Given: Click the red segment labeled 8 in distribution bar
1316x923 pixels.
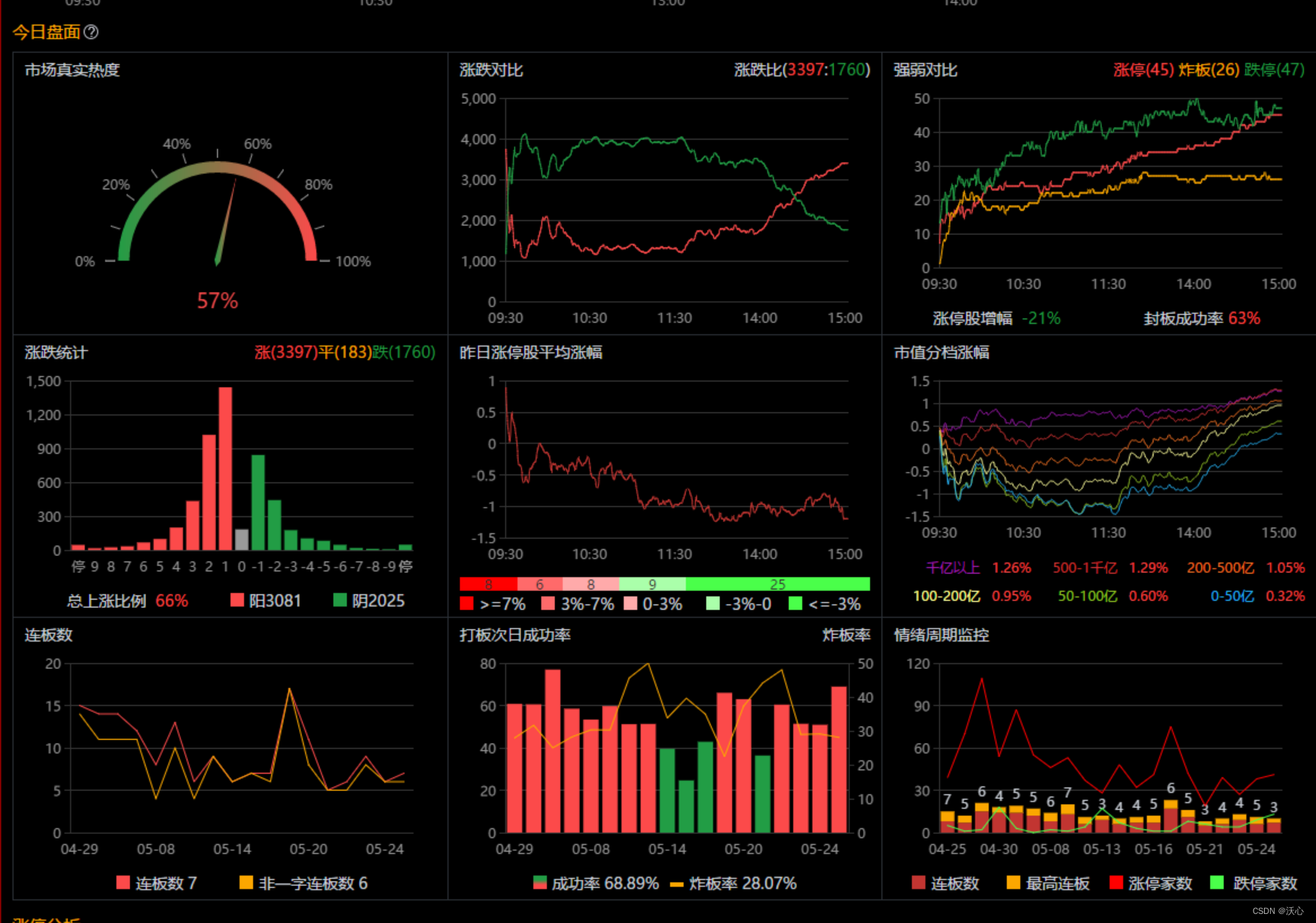Looking at the screenshot, I should click(x=488, y=584).
